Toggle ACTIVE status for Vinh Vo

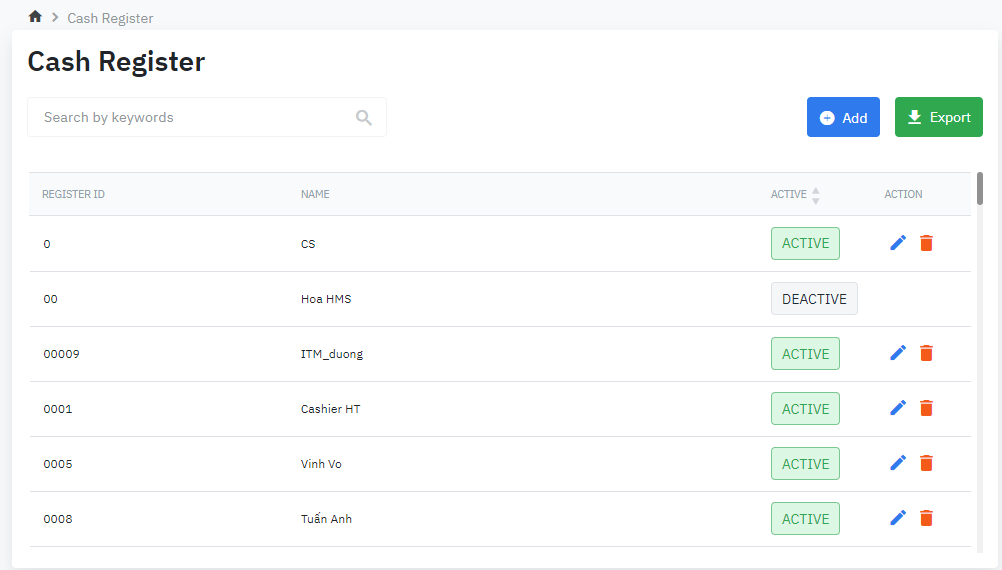[805, 464]
